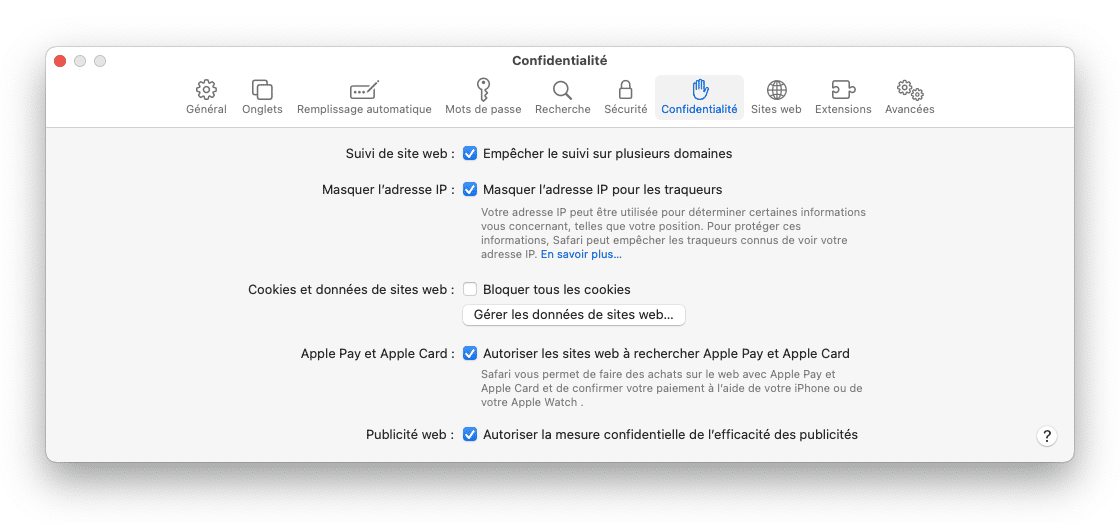The image size is (1120, 523).
Task: Open the Avancées gears icon
Action: pos(910,90)
